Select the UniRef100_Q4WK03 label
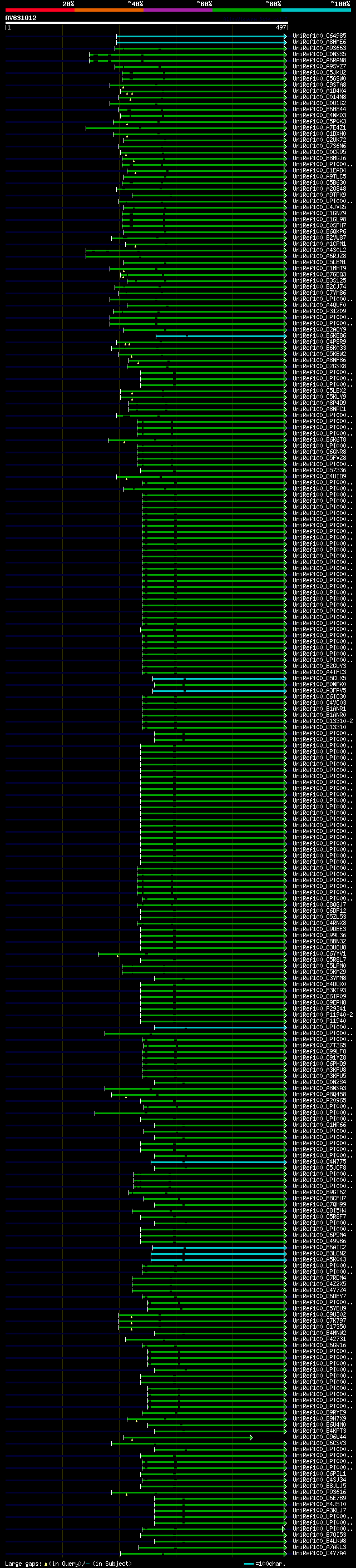The width and height of the screenshot is (356, 1568). pyautogui.click(x=319, y=116)
